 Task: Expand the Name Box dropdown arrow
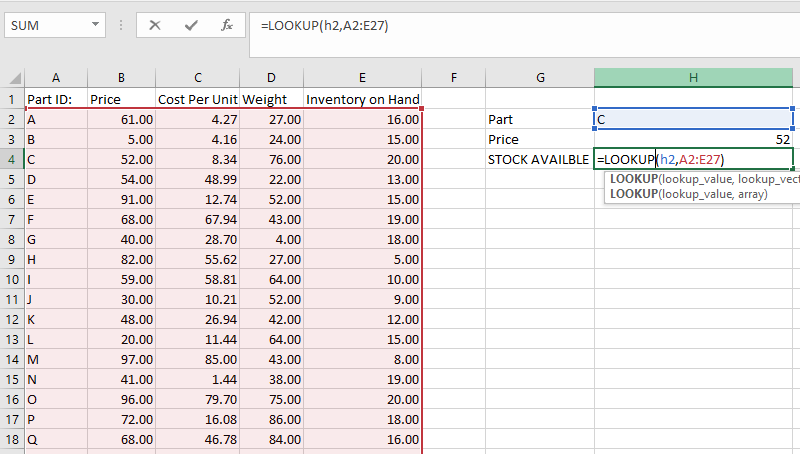click(95, 24)
